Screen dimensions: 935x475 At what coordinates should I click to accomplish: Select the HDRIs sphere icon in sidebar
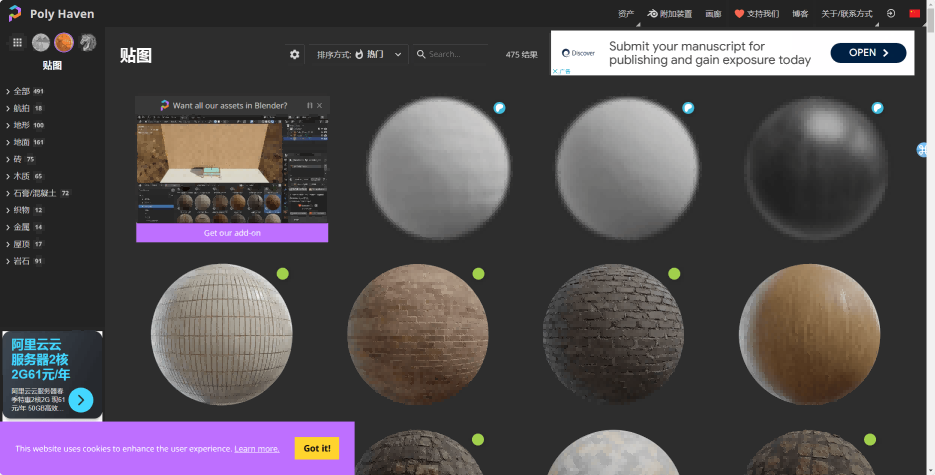41,42
